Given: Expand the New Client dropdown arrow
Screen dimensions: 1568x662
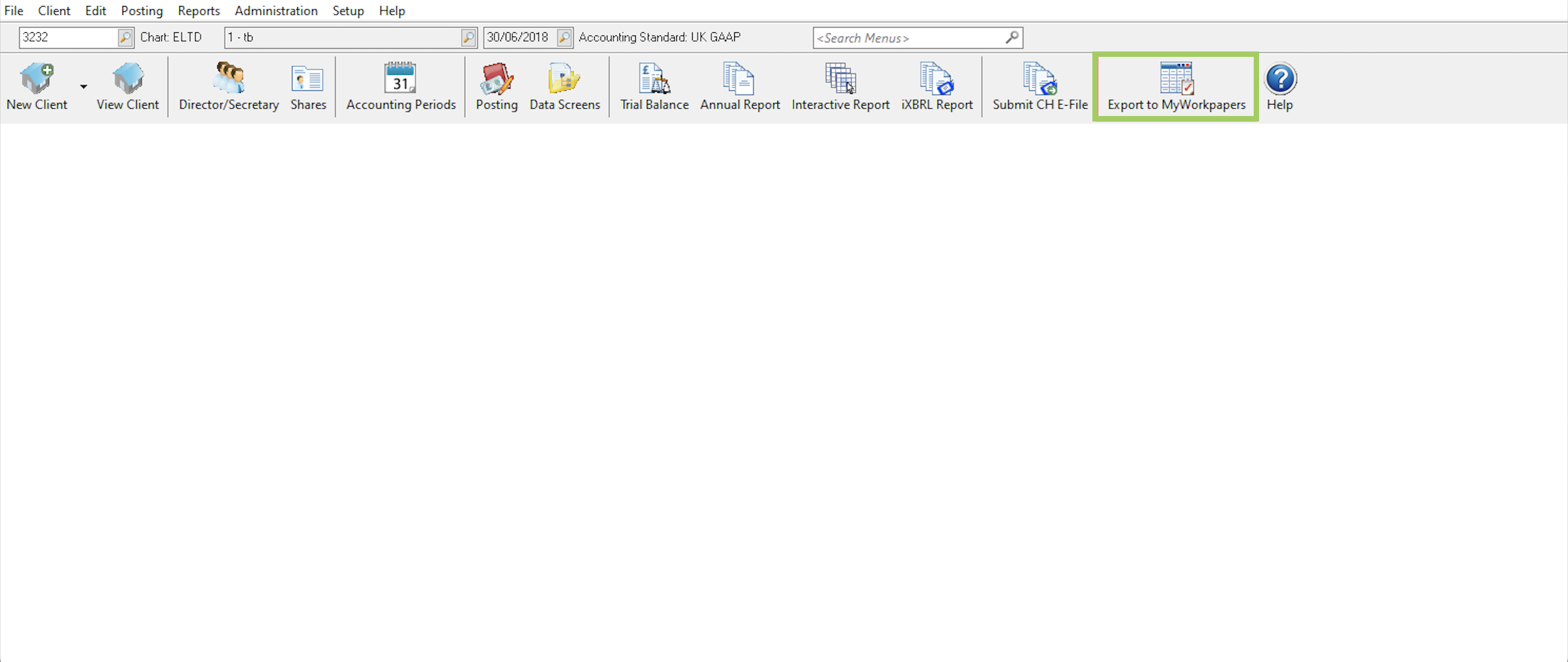Looking at the screenshot, I should (84, 86).
